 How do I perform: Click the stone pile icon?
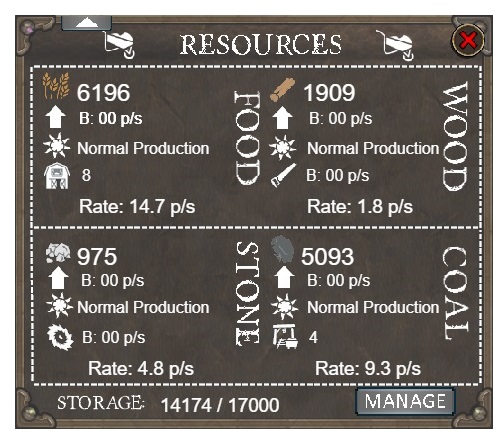coord(58,253)
